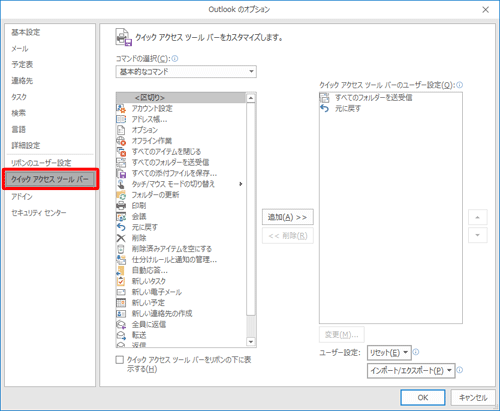Pick the 新しいタスク clipboard icon

tap(121, 281)
